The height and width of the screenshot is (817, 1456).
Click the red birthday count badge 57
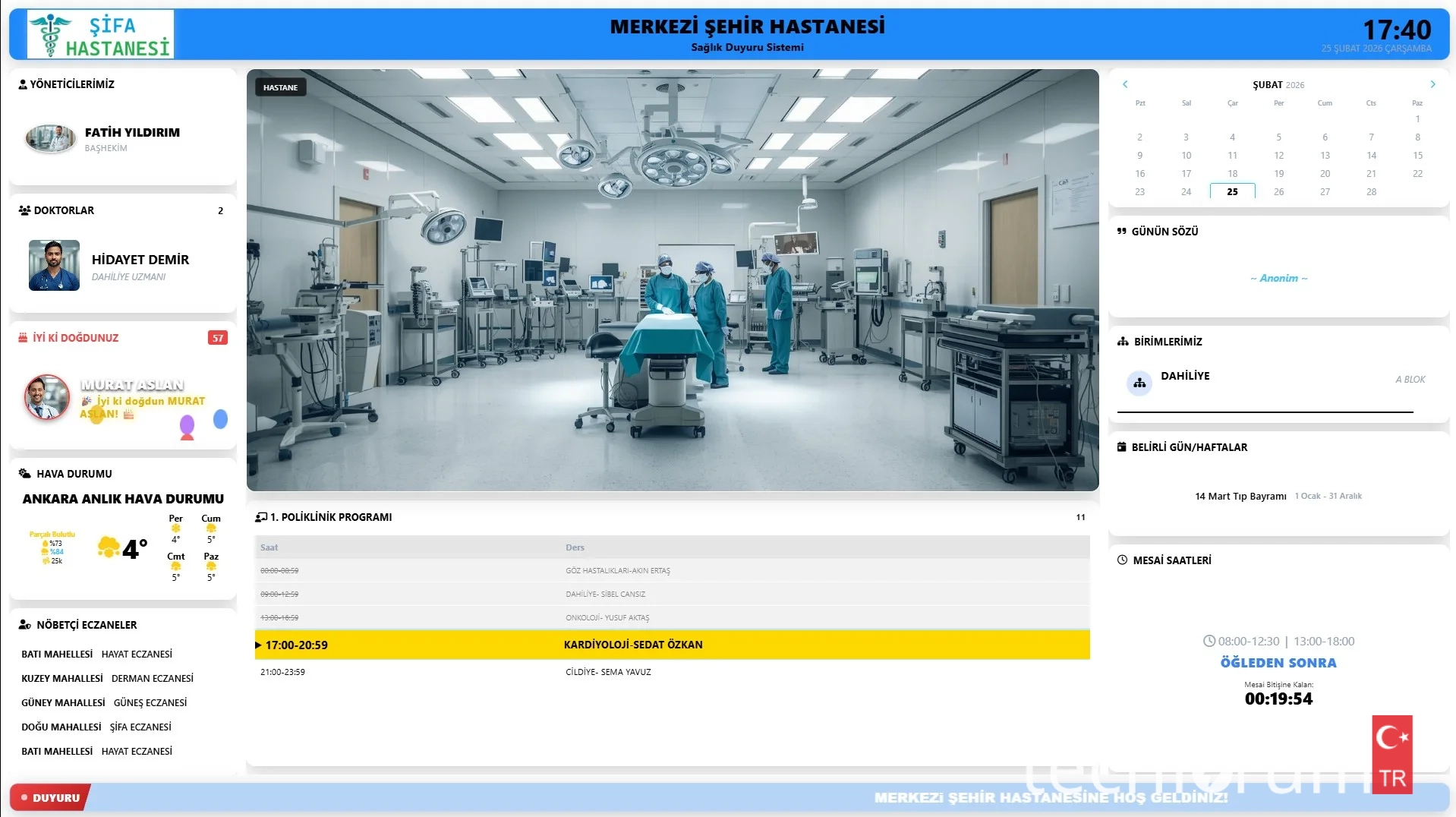[x=218, y=338]
